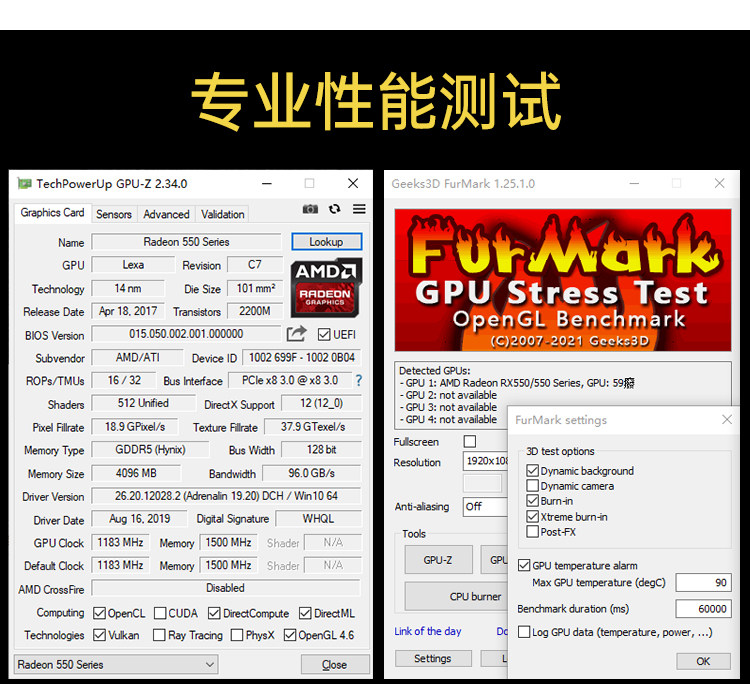This screenshot has height=684, width=750.
Task: Click the Lookup button
Action: pyautogui.click(x=327, y=242)
